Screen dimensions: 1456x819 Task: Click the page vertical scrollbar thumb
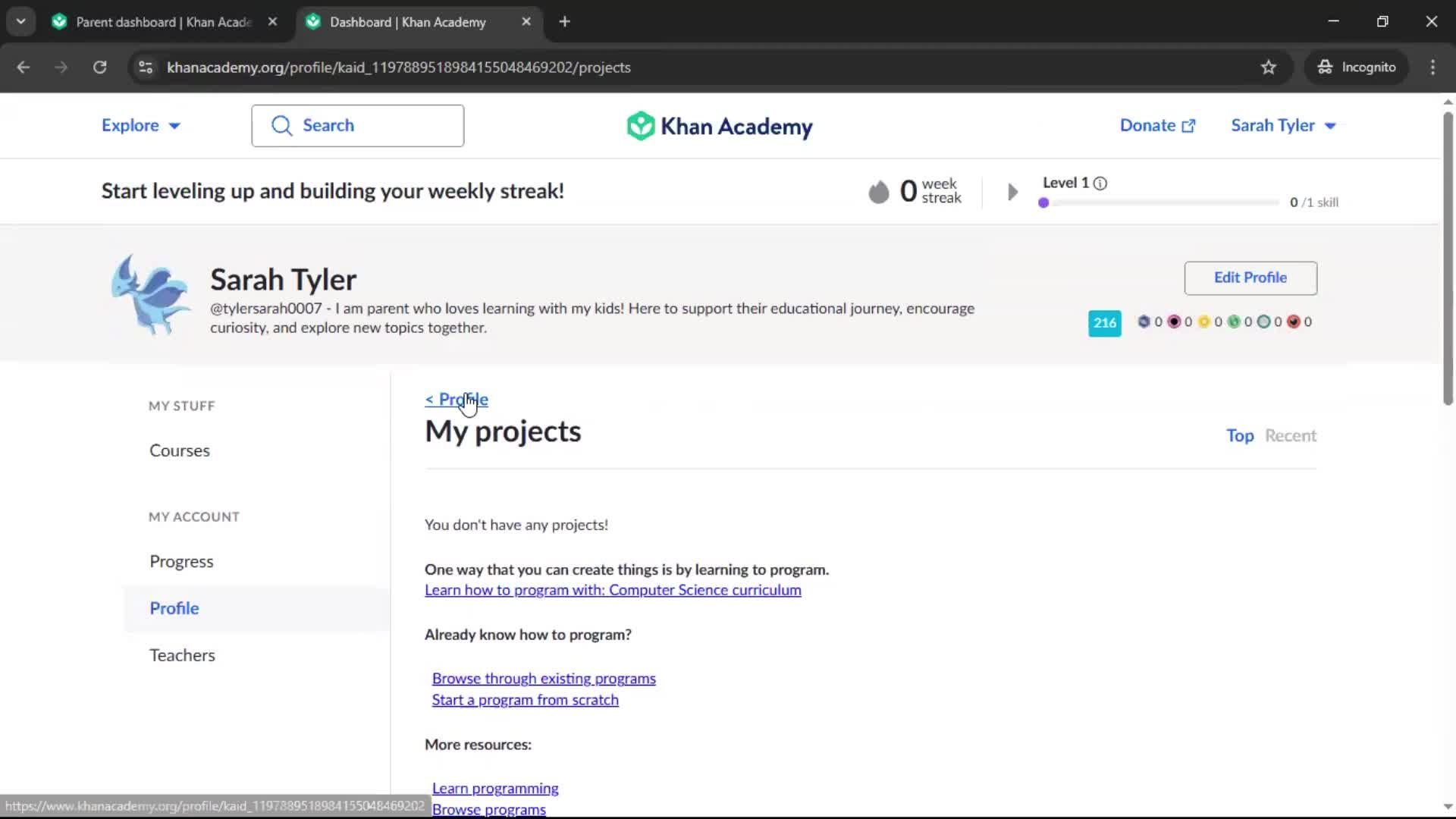1448,258
